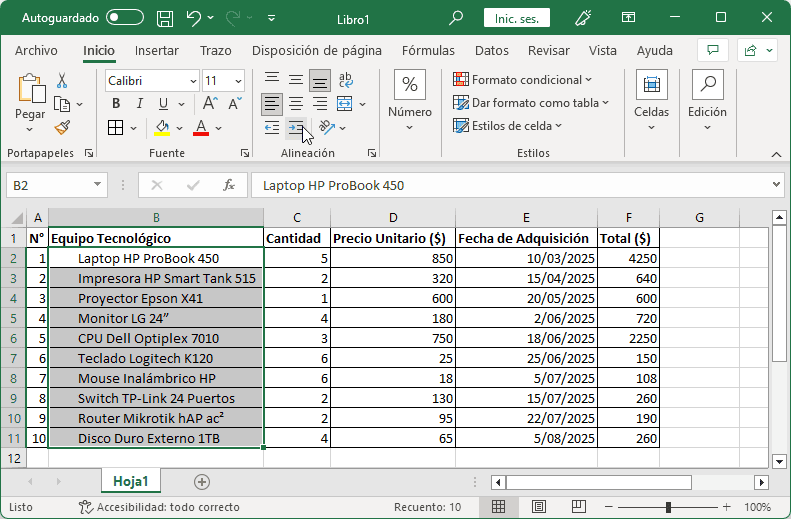Click the increase indent icon
Screen dimensions: 791x519
(x=296, y=127)
